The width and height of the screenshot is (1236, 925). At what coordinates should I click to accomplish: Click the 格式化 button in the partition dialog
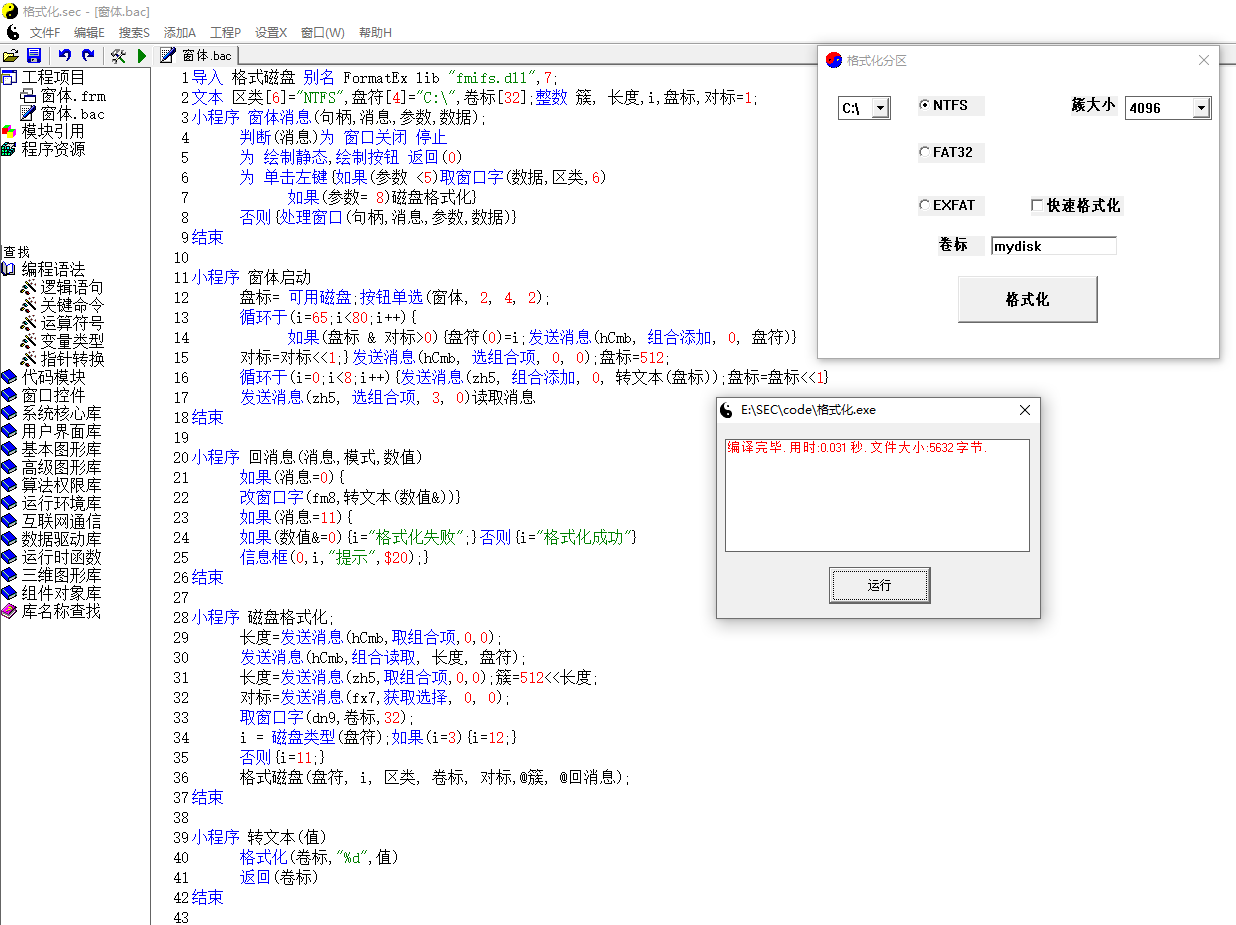tap(1027, 299)
